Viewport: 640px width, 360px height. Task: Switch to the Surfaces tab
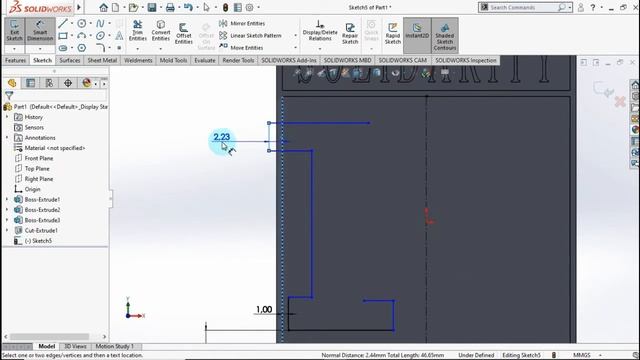(x=70, y=60)
